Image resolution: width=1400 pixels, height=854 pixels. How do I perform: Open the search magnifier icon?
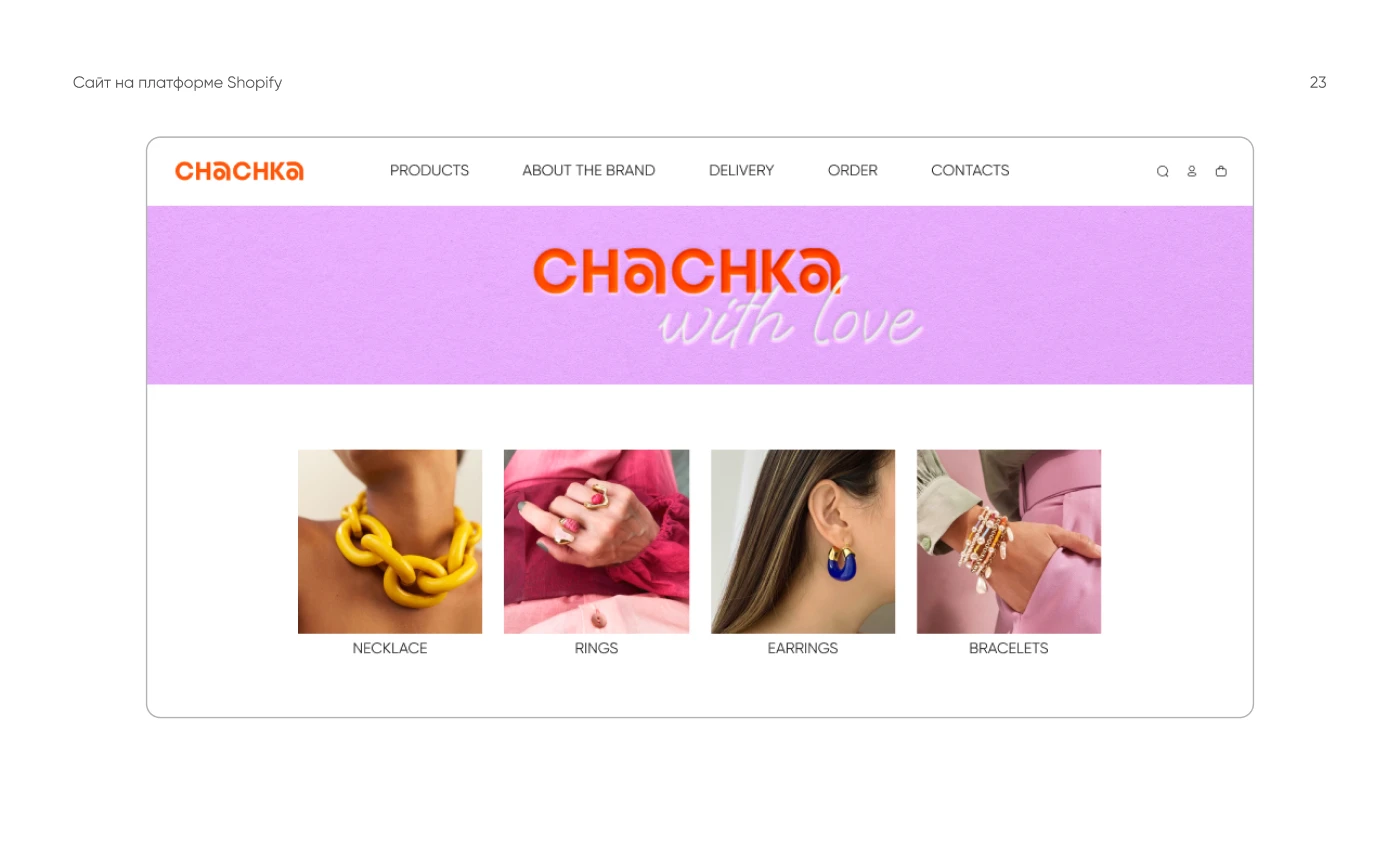point(1162,171)
